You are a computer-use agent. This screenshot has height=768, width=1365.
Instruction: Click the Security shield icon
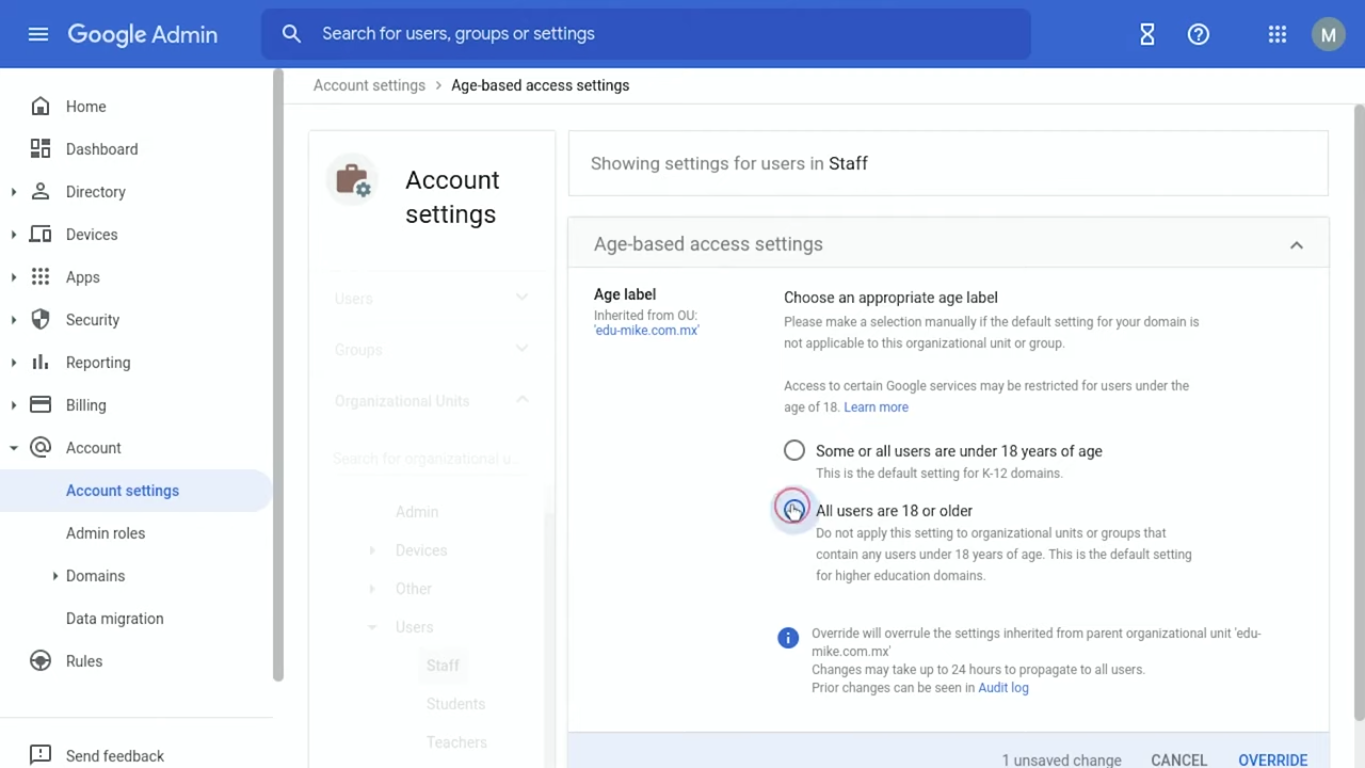(40, 320)
